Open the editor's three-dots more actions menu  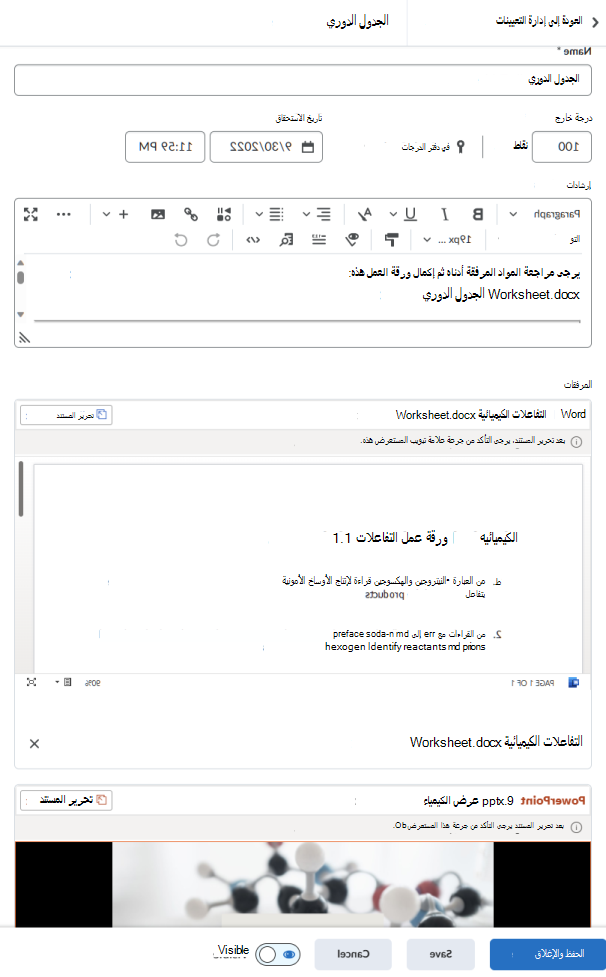click(x=64, y=214)
